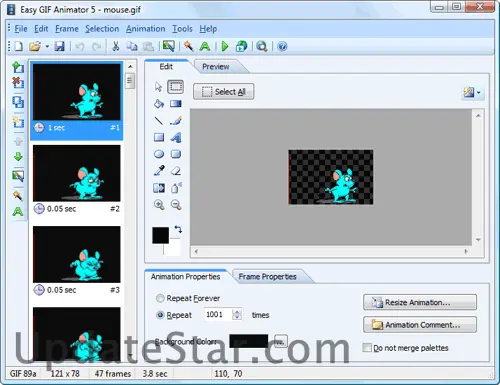Insert blank frame via sidebar top icon

[18, 67]
